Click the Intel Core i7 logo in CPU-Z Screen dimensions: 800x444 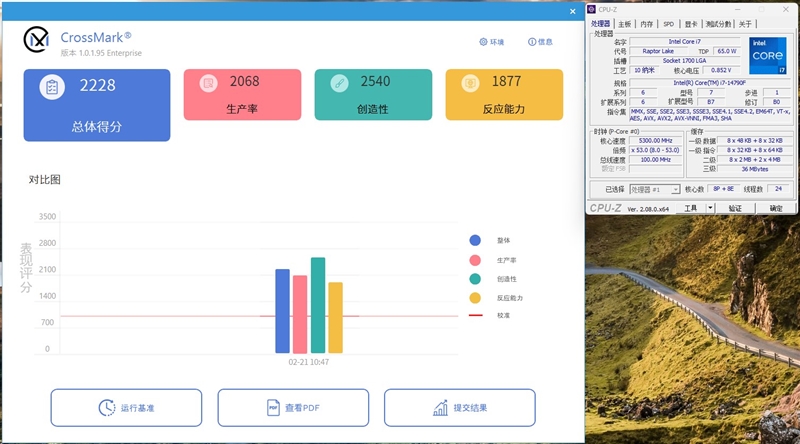[x=767, y=55]
